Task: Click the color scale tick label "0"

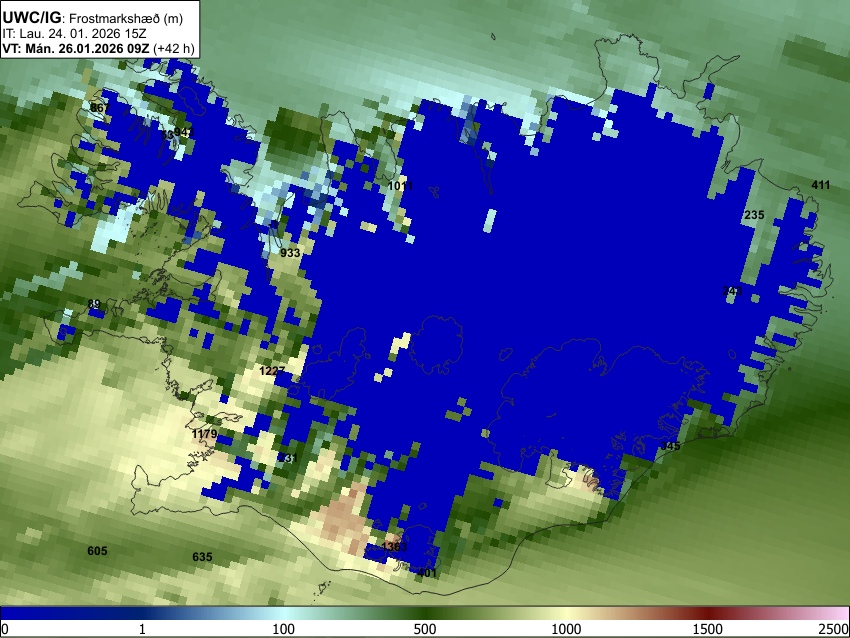Action: (x=5, y=629)
